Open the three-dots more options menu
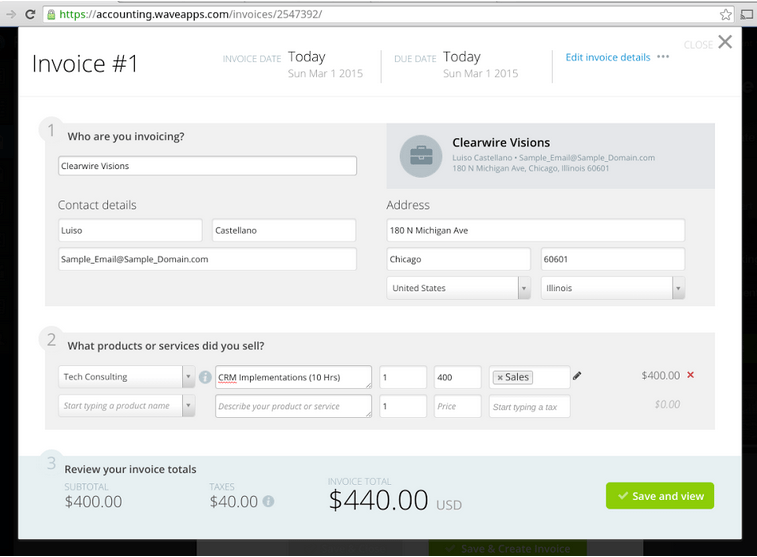Screen dimensions: 757x557 point(663,56)
